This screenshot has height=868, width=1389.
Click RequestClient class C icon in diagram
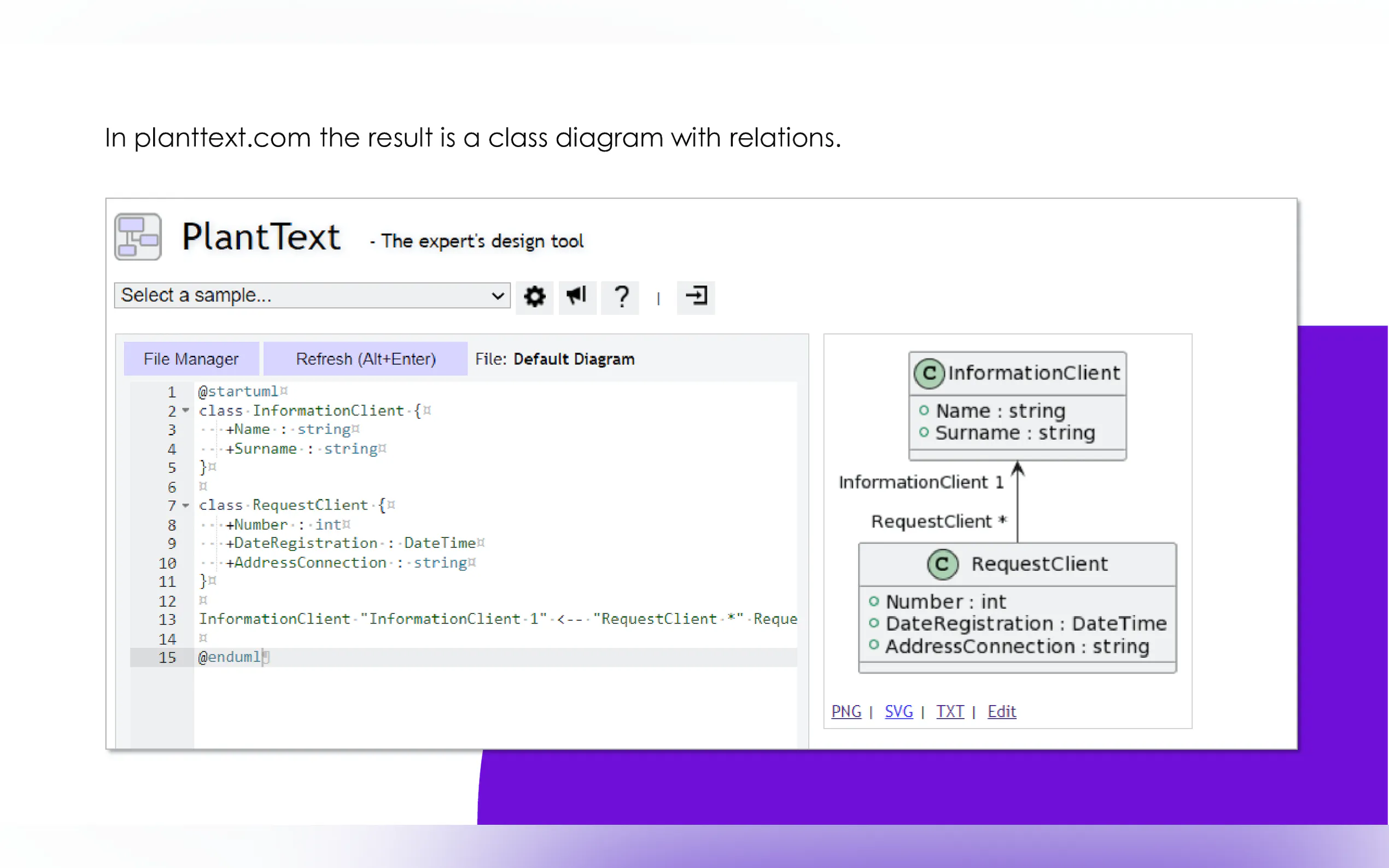[x=942, y=564]
